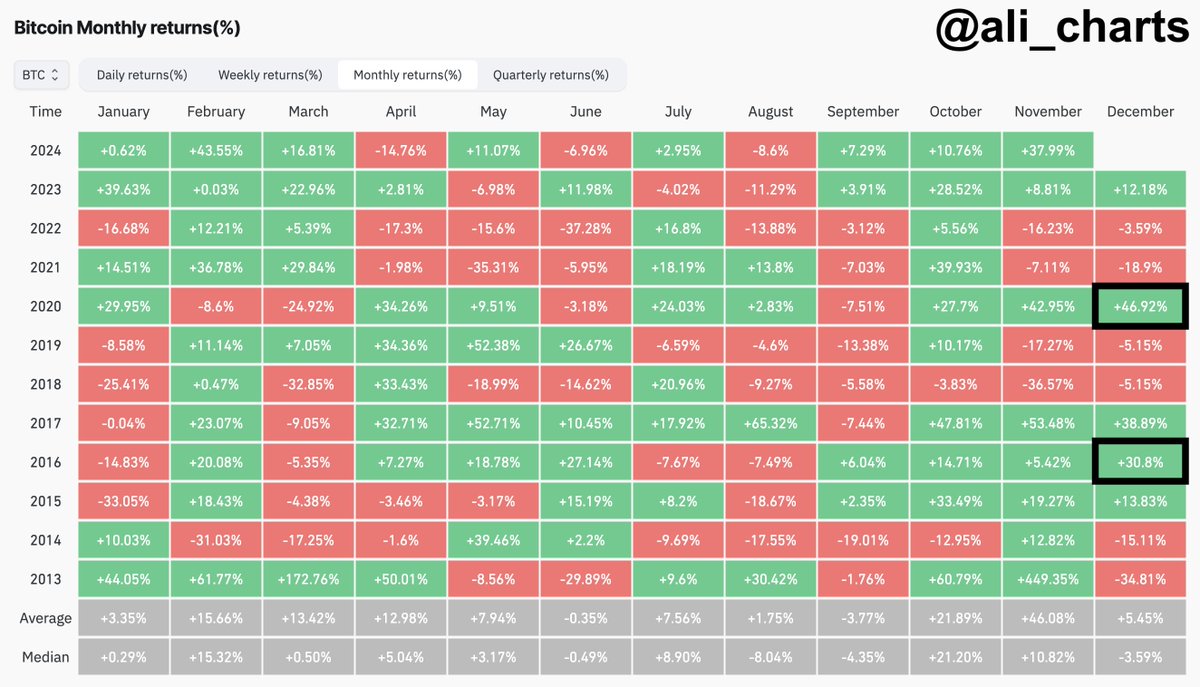Click the Bitcoin Monthly returns(%) title
This screenshot has height=687, width=1200.
click(x=127, y=27)
